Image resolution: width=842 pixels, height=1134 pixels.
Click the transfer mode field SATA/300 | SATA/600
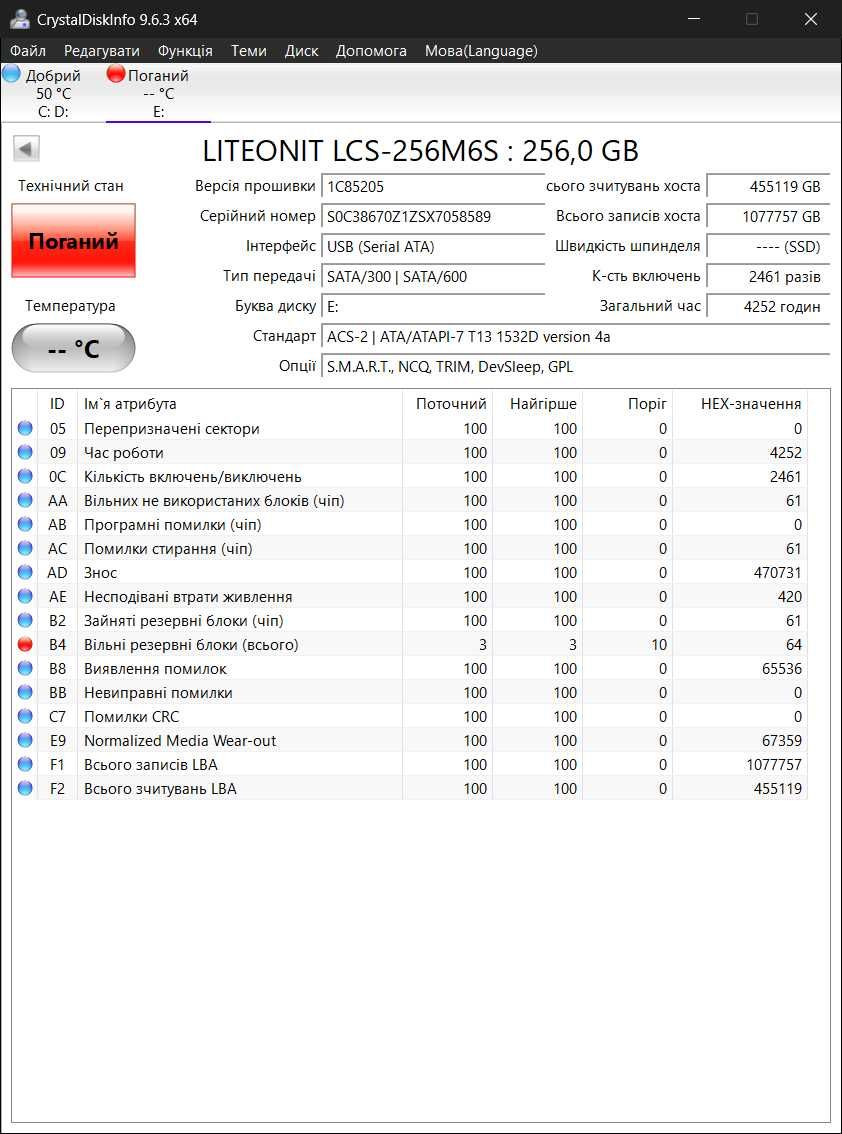pos(433,276)
